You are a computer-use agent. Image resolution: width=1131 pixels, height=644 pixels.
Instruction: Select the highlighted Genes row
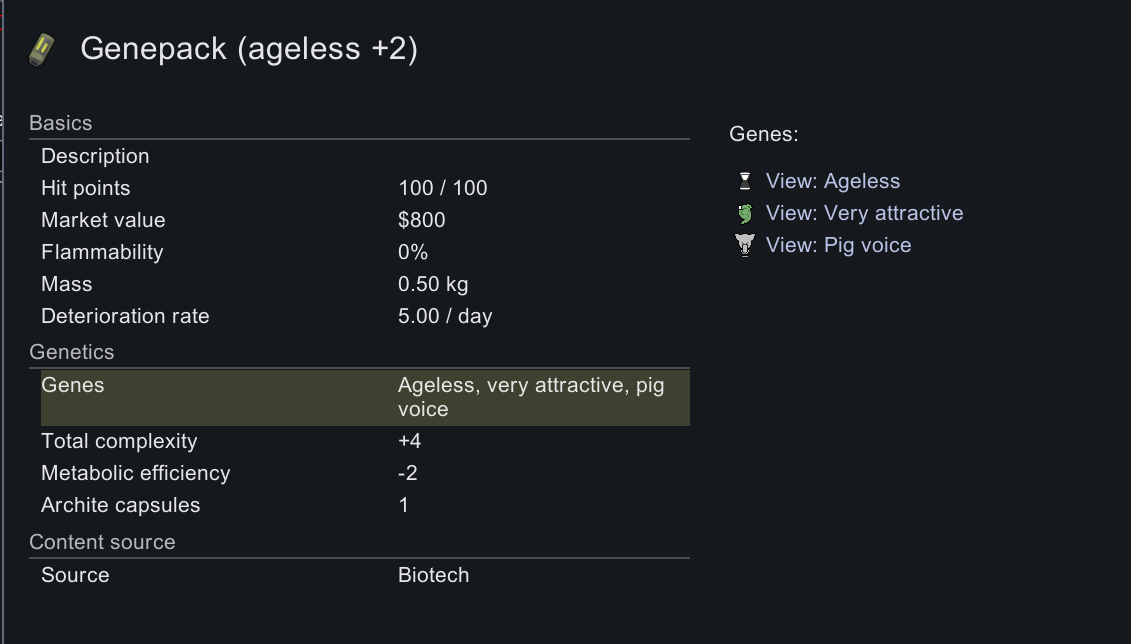click(x=365, y=397)
